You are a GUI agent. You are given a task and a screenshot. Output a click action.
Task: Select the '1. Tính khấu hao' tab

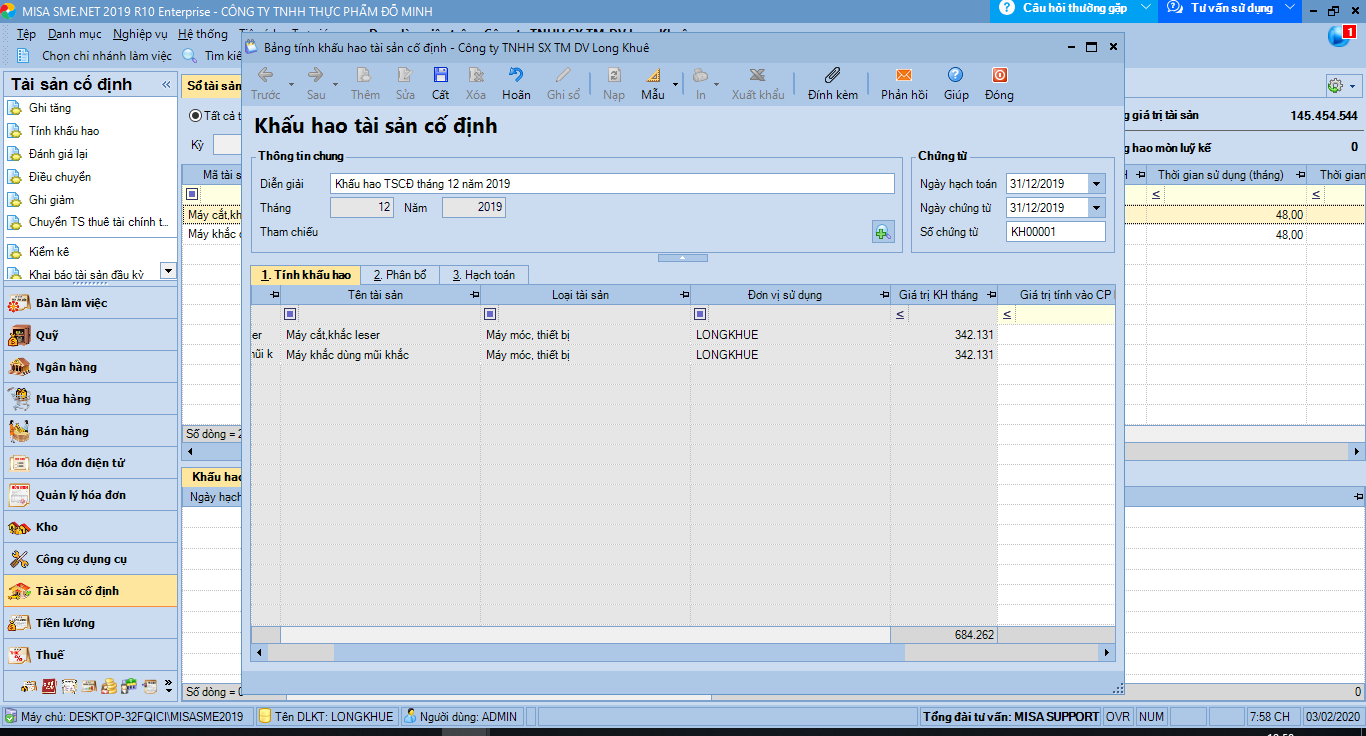[306, 275]
